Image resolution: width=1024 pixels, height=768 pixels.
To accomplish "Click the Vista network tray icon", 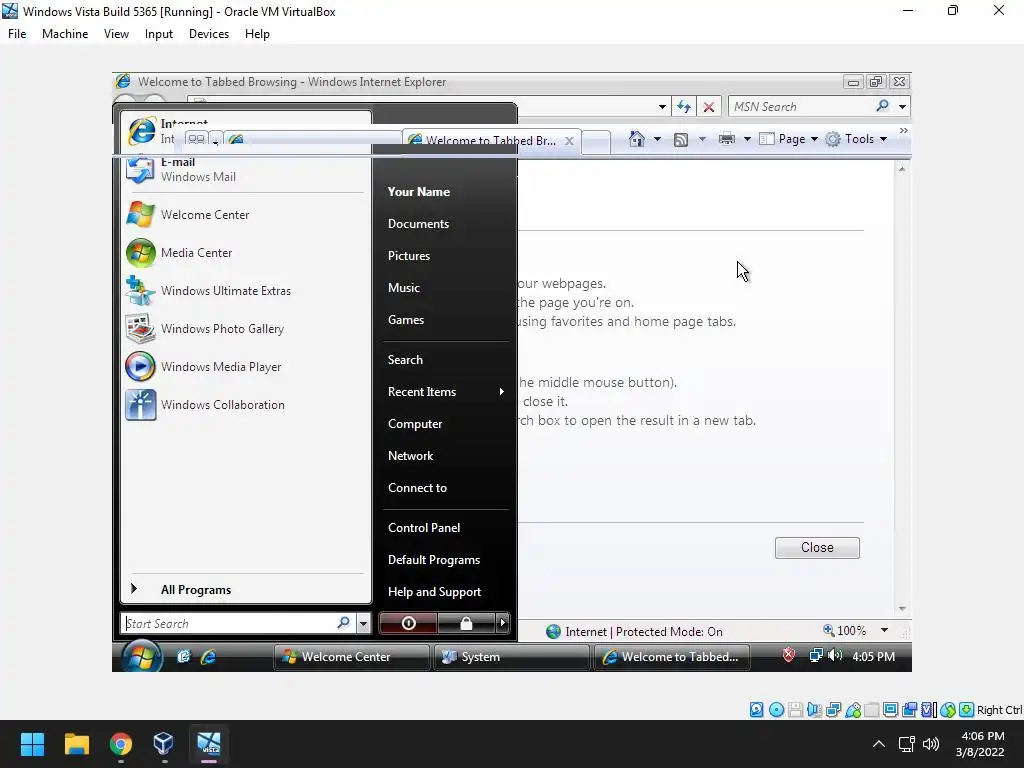I will [816, 655].
